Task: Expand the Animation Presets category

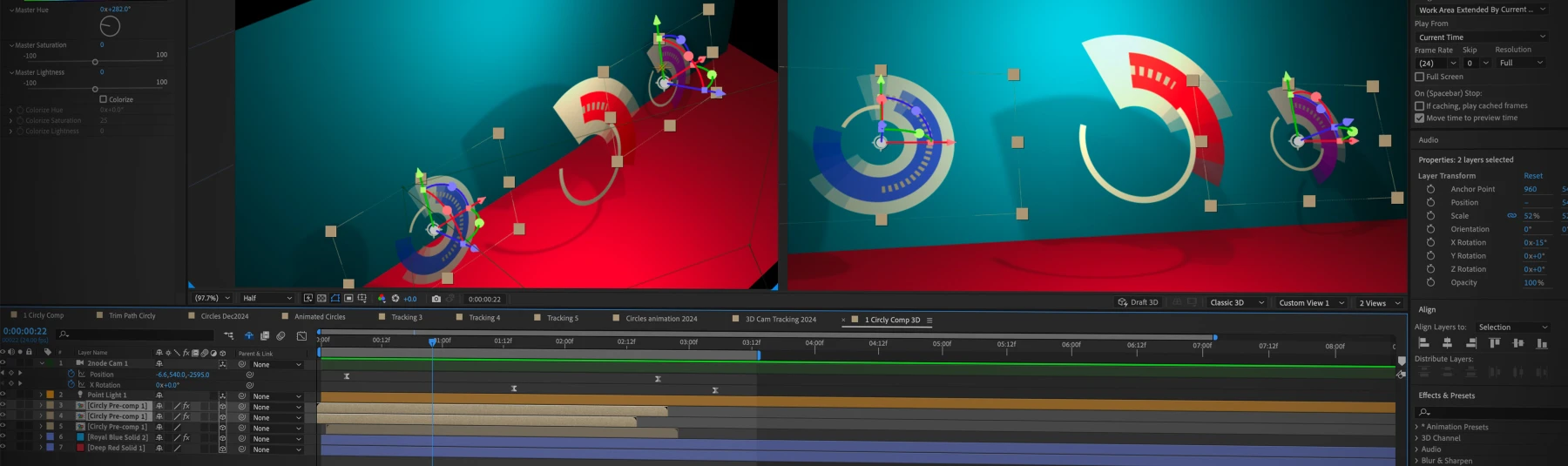Action: click(1416, 427)
